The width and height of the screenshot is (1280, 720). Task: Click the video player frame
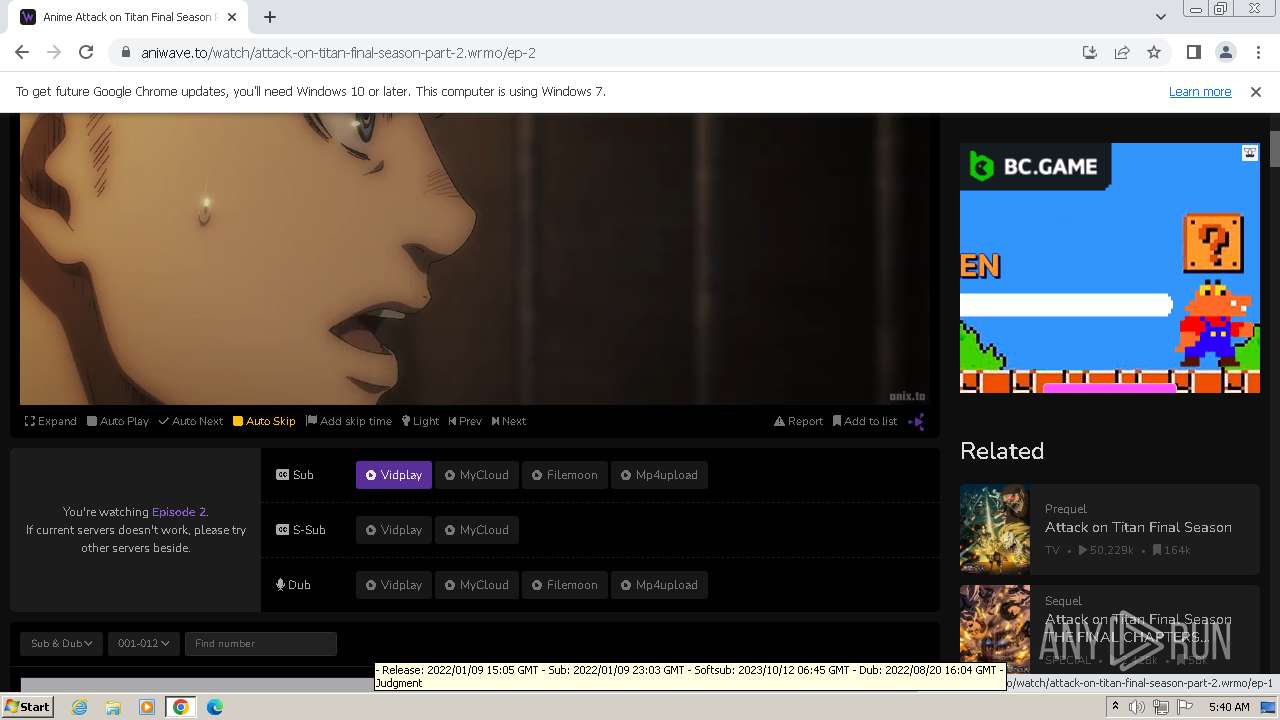(x=475, y=259)
